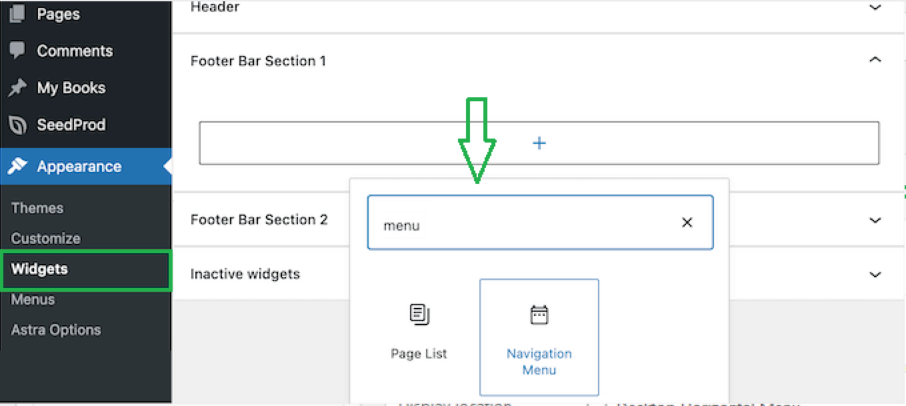This screenshot has height=406, width=906.
Task: Expand Footer Bar Section 2 chevron
Action: pos(875,220)
